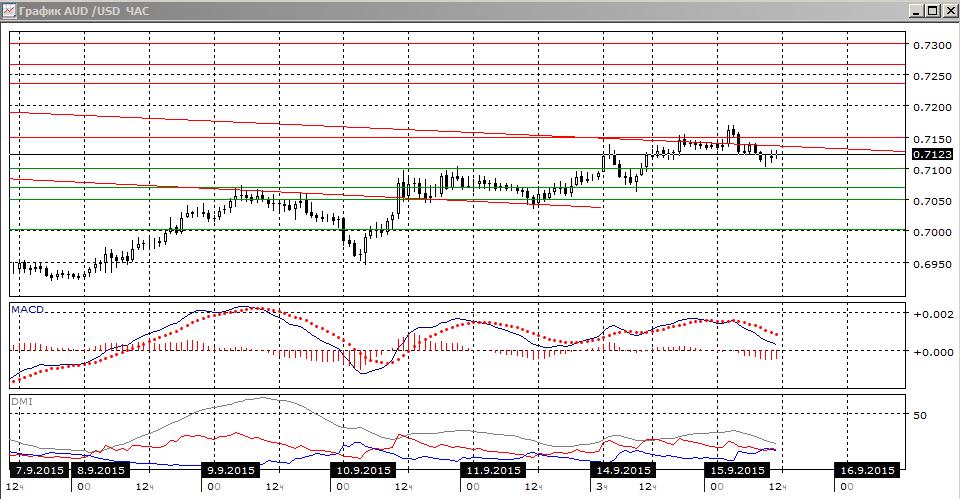Click the 0.6950 price axis label
The image size is (960, 499).
click(932, 264)
